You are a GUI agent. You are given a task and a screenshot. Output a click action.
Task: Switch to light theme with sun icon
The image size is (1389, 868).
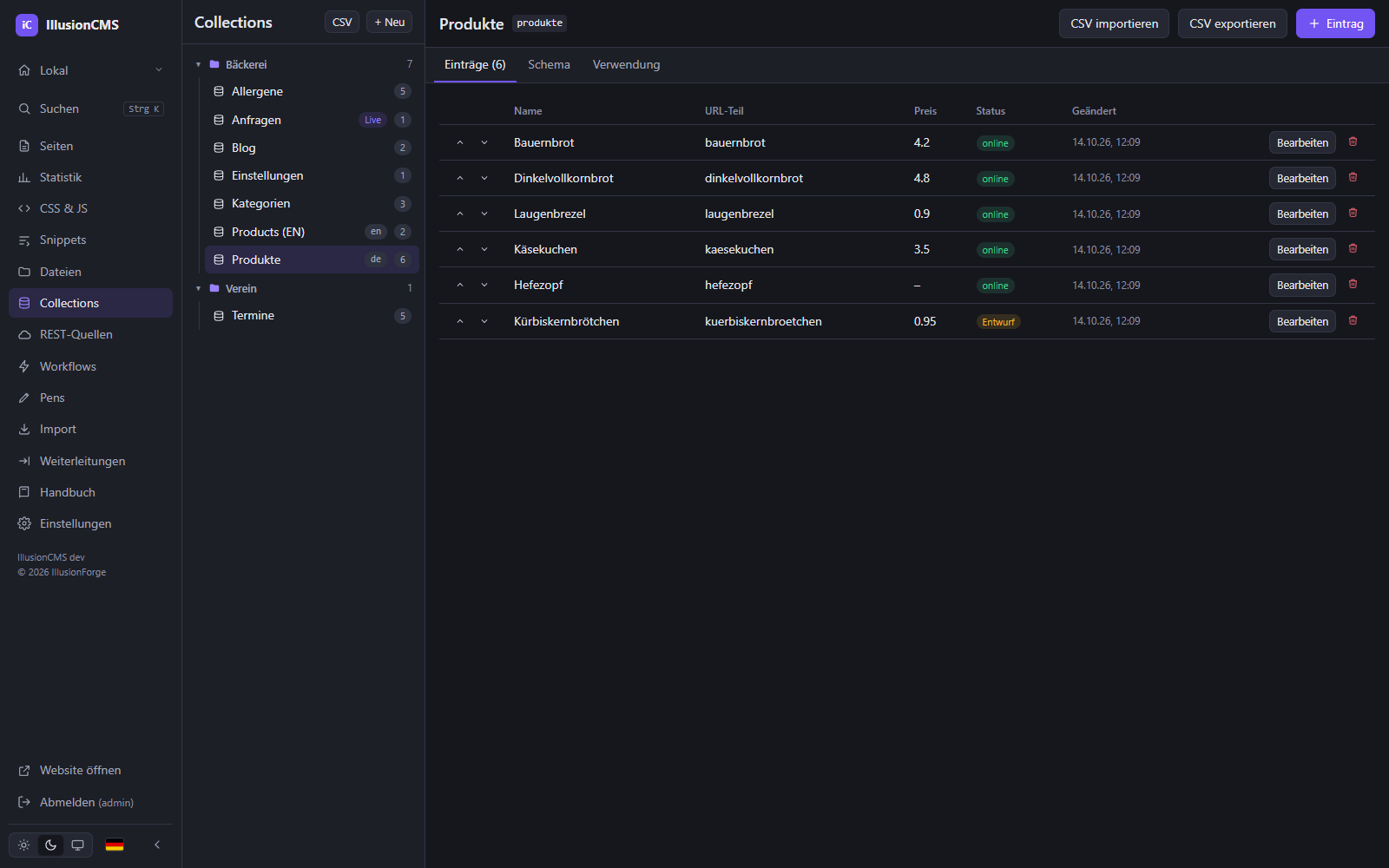(24, 845)
